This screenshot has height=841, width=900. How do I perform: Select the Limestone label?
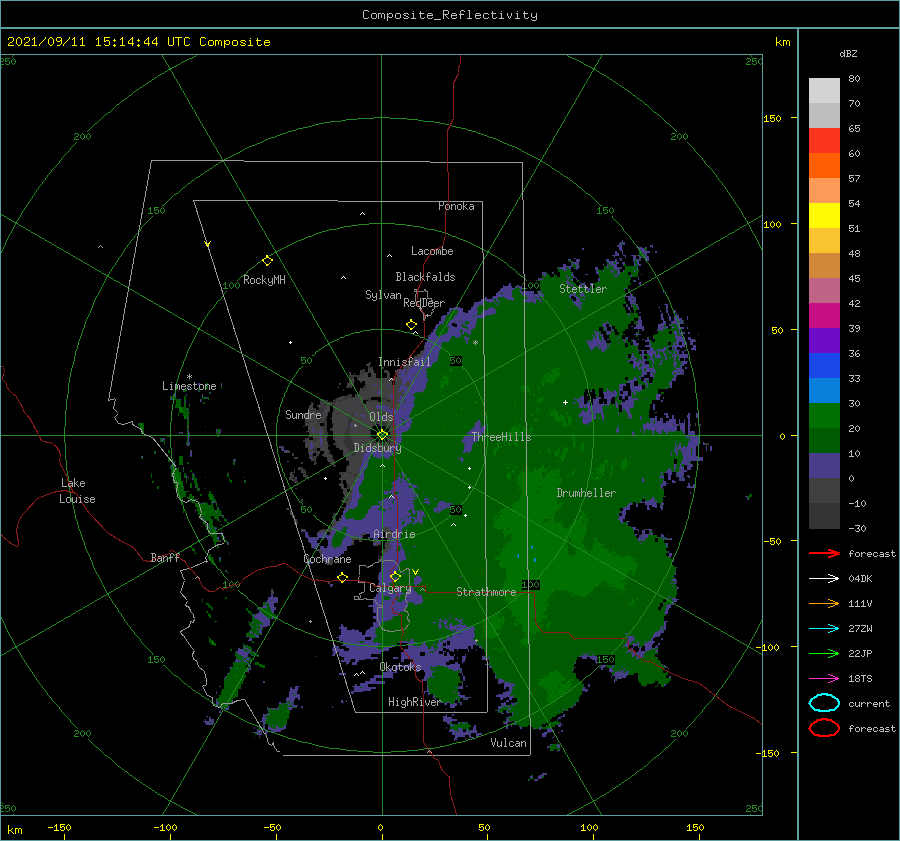tap(189, 386)
